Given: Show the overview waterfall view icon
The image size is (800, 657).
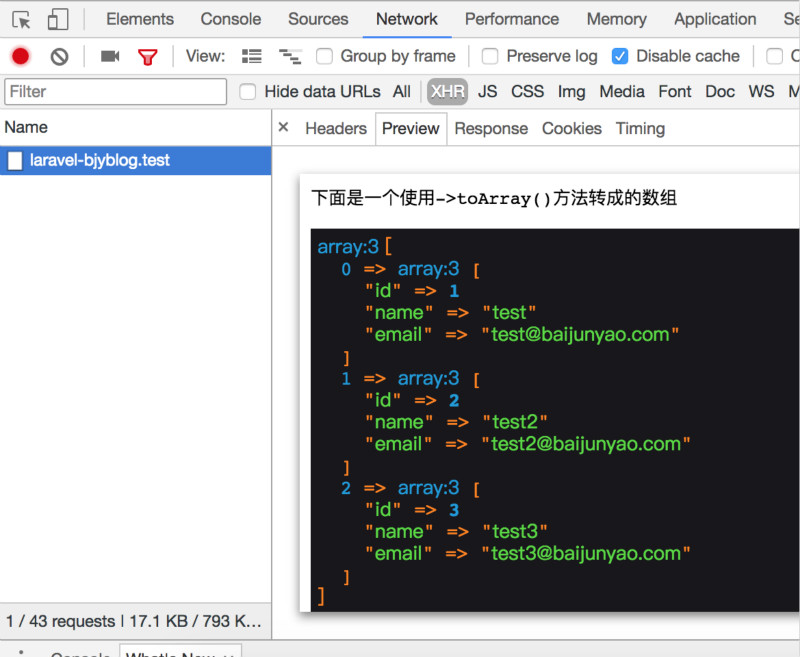Looking at the screenshot, I should pyautogui.click(x=290, y=56).
